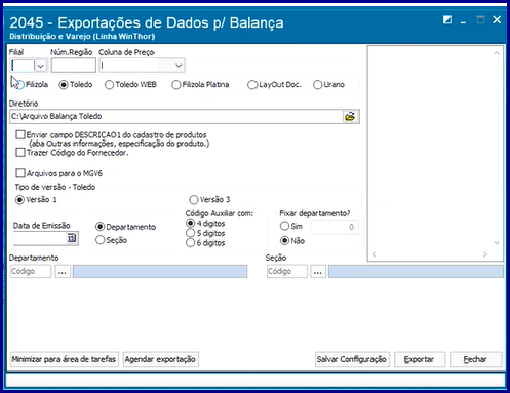Image resolution: width=510 pixels, height=393 pixels.
Task: Click the Seção Código field
Action: click(x=287, y=271)
